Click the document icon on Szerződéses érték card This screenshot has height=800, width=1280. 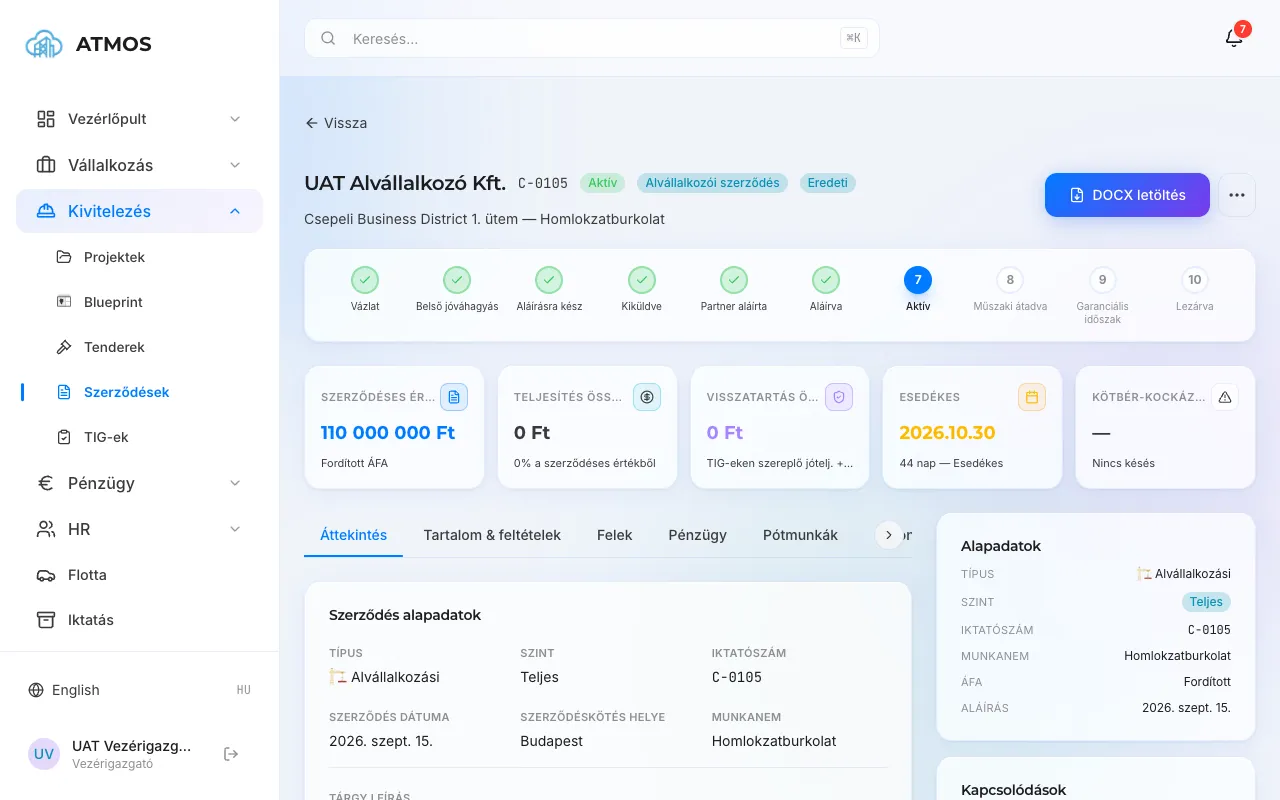coord(454,397)
